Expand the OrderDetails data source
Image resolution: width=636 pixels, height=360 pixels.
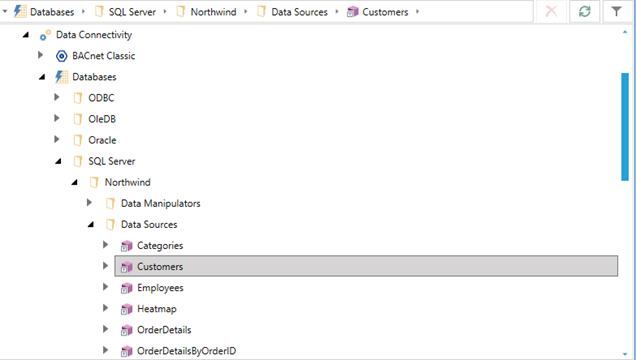[105, 329]
